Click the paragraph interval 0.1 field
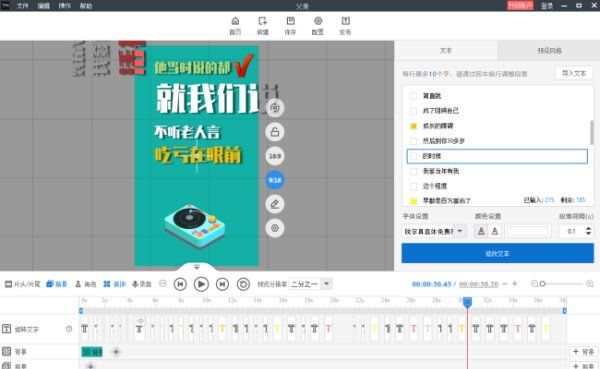 point(572,231)
